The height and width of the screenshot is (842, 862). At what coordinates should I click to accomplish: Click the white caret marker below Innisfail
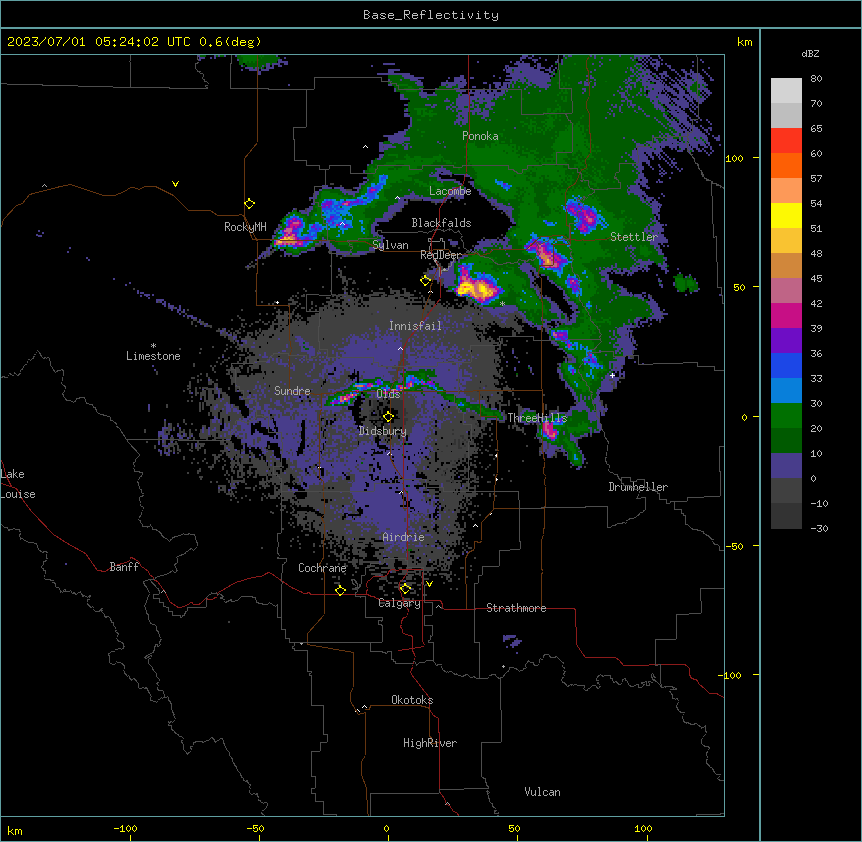pyautogui.click(x=400, y=348)
